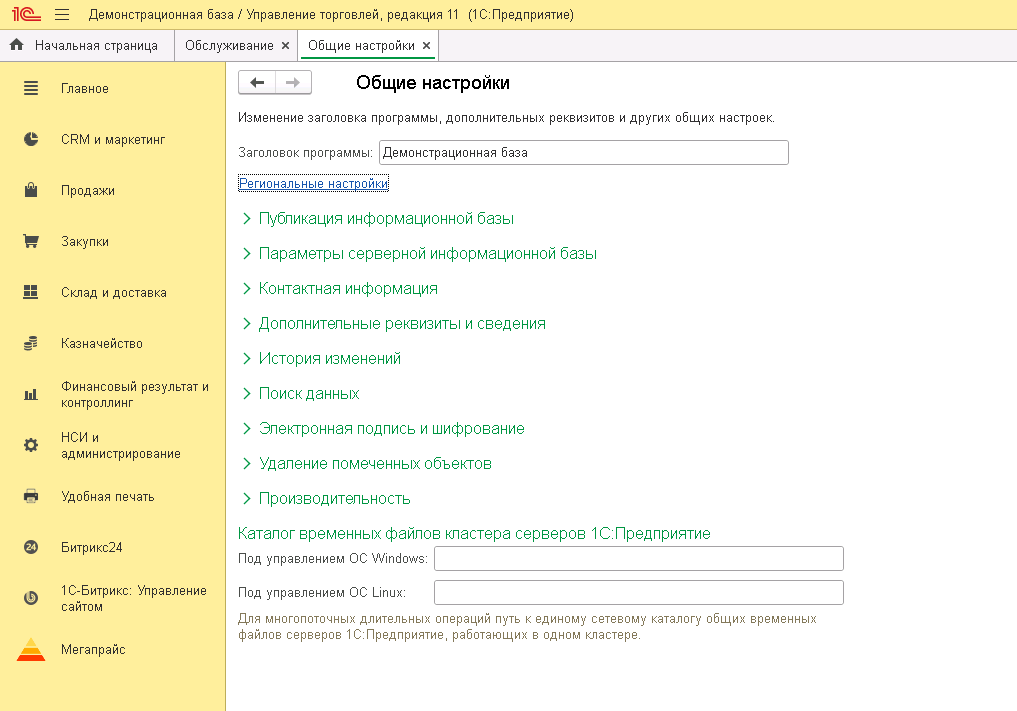
Task: Click the Битрикс24 sidebar icon
Action: [x=31, y=548]
